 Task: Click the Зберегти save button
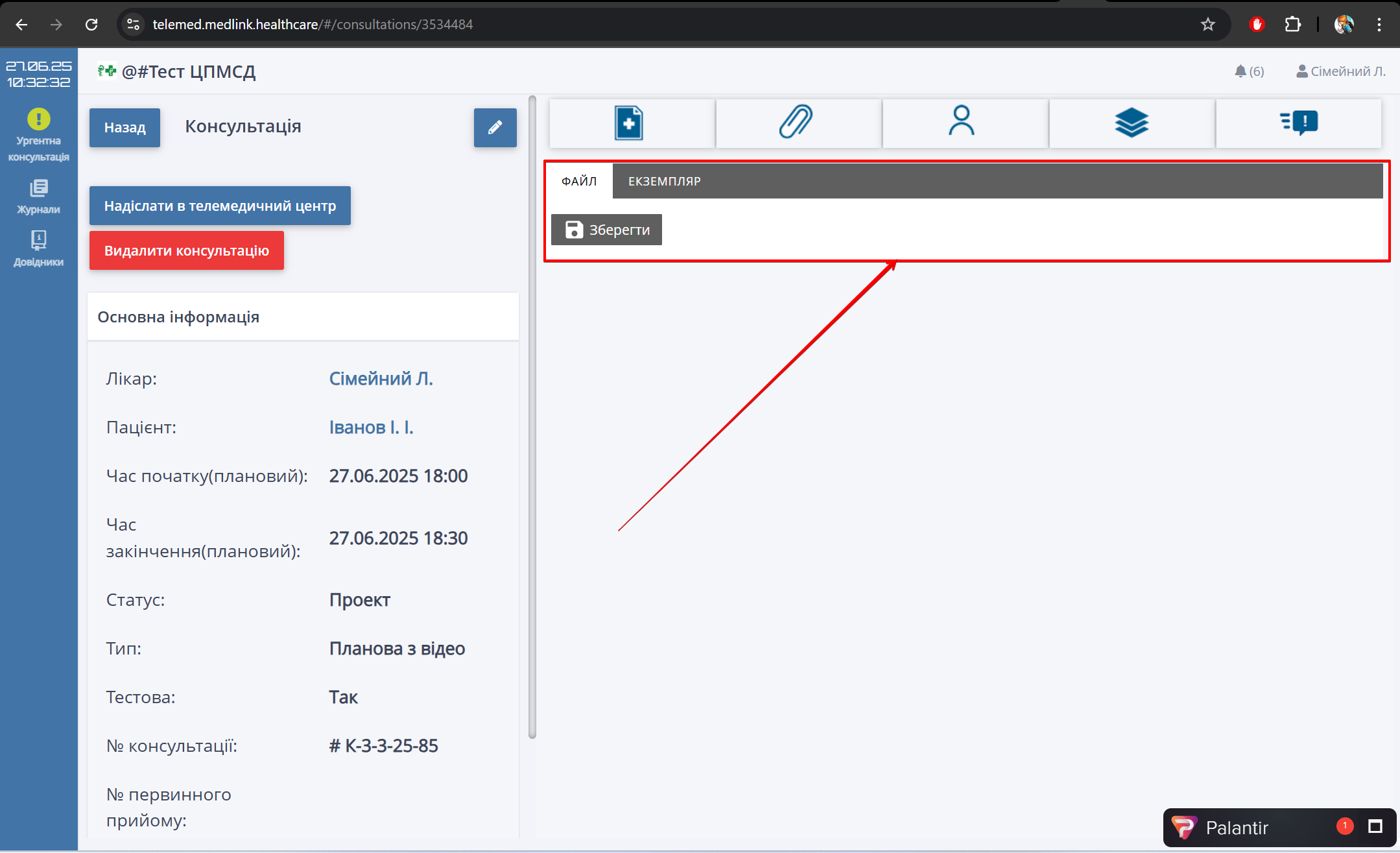coord(606,230)
